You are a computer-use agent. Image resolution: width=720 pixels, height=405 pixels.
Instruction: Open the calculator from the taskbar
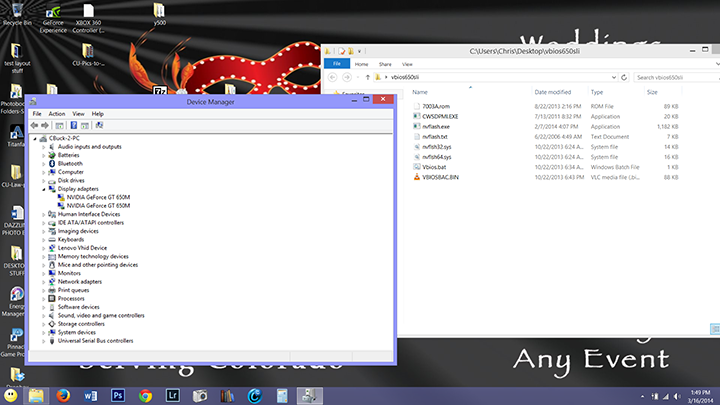[282, 395]
